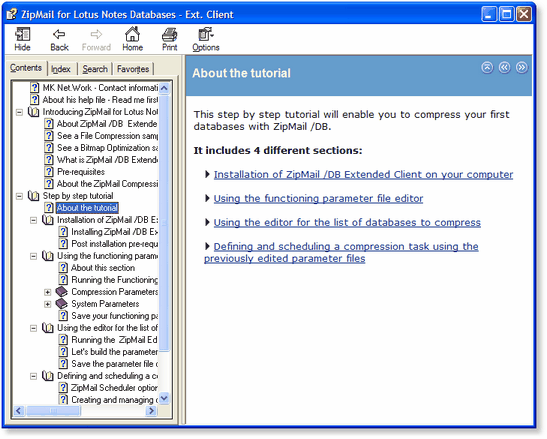Open ZipMail Scheduler options topic
Viewport: 547px width, 439px height.
click(114, 388)
